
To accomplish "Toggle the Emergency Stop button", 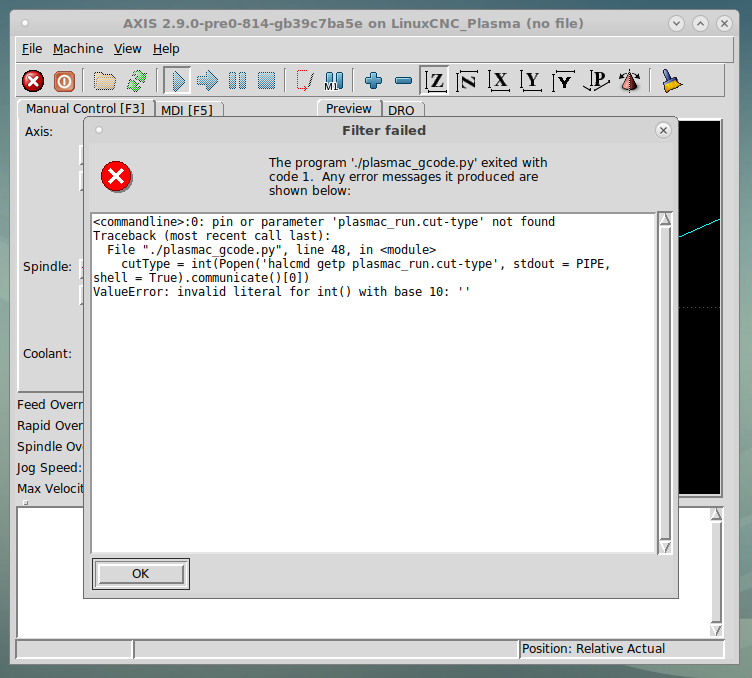I will pos(33,81).
